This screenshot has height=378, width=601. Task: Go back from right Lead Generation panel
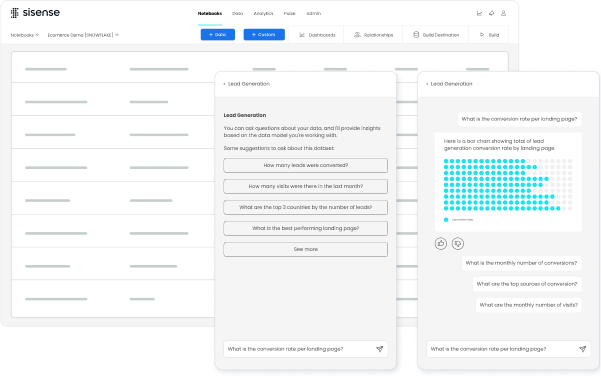[x=427, y=84]
